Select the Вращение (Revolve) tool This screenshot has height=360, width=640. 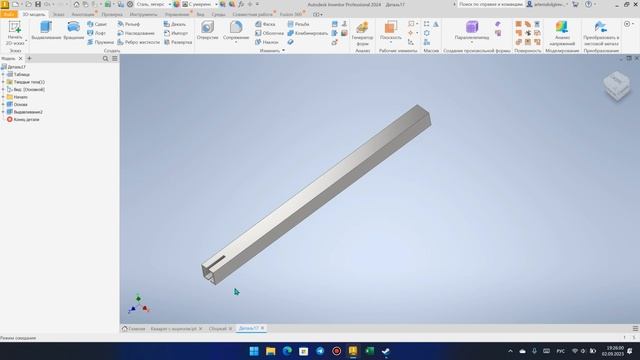[x=73, y=31]
